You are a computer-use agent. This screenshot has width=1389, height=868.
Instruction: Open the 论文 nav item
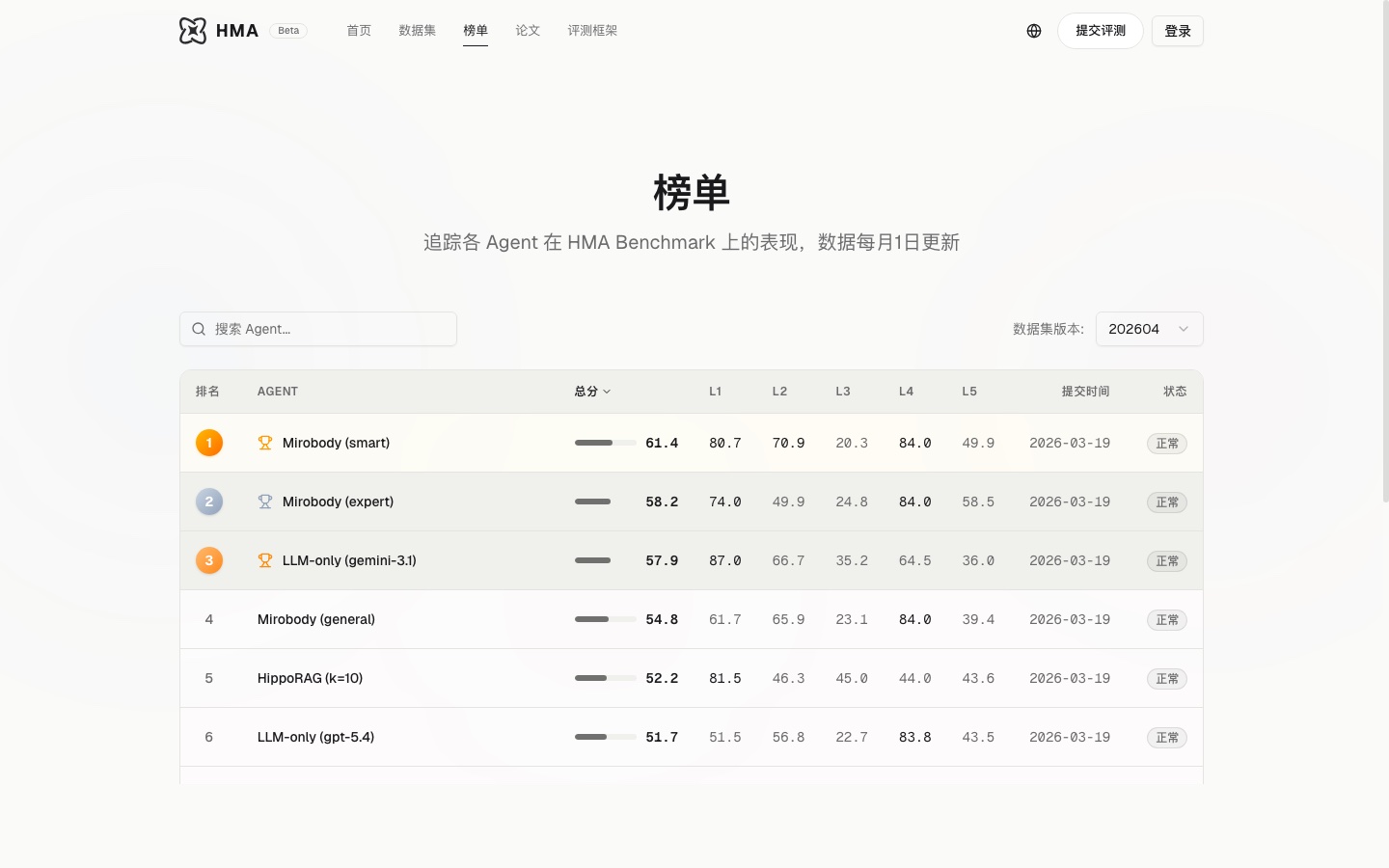click(x=528, y=31)
